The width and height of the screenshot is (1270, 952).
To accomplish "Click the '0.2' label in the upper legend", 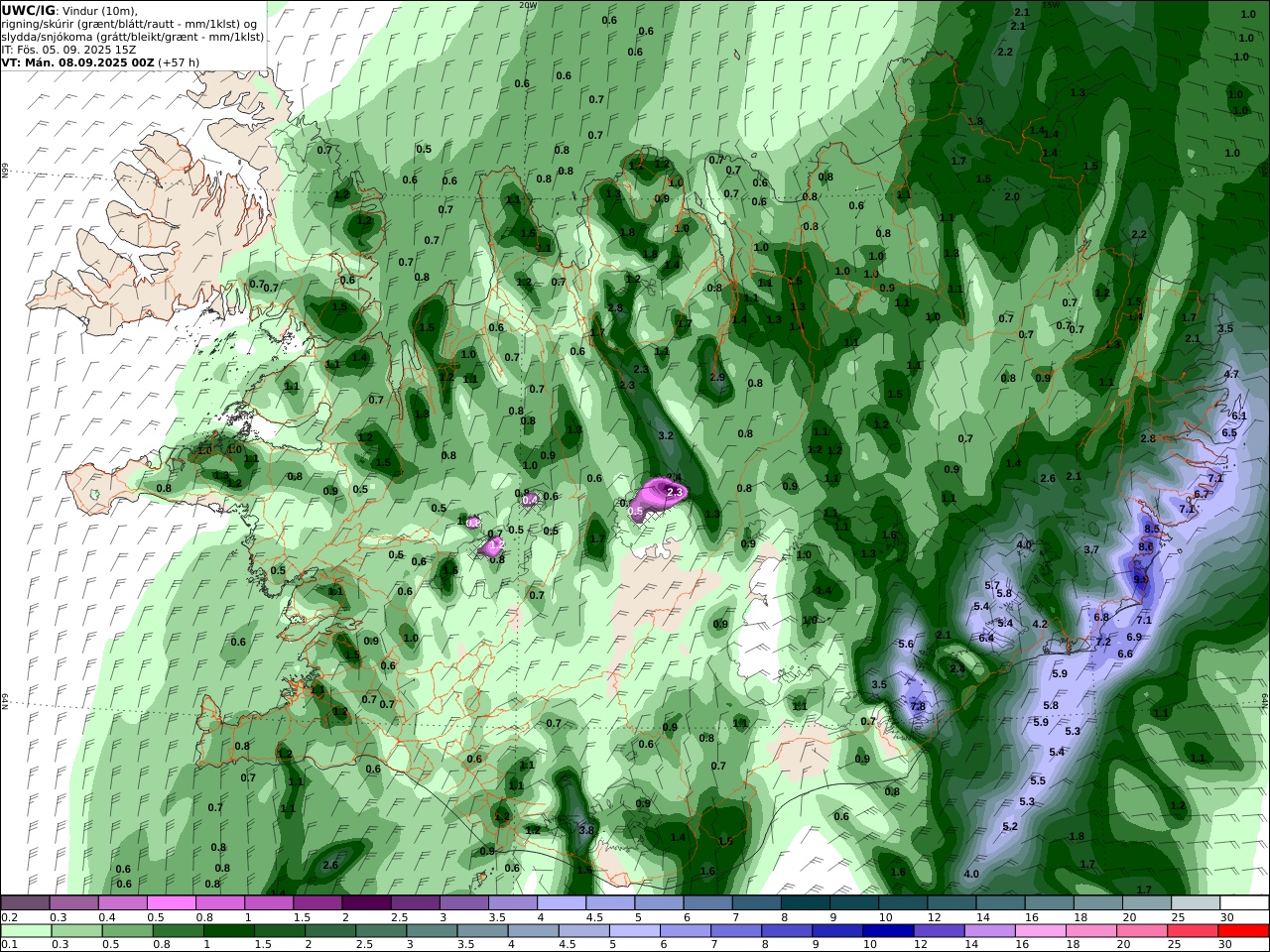I will [8, 917].
